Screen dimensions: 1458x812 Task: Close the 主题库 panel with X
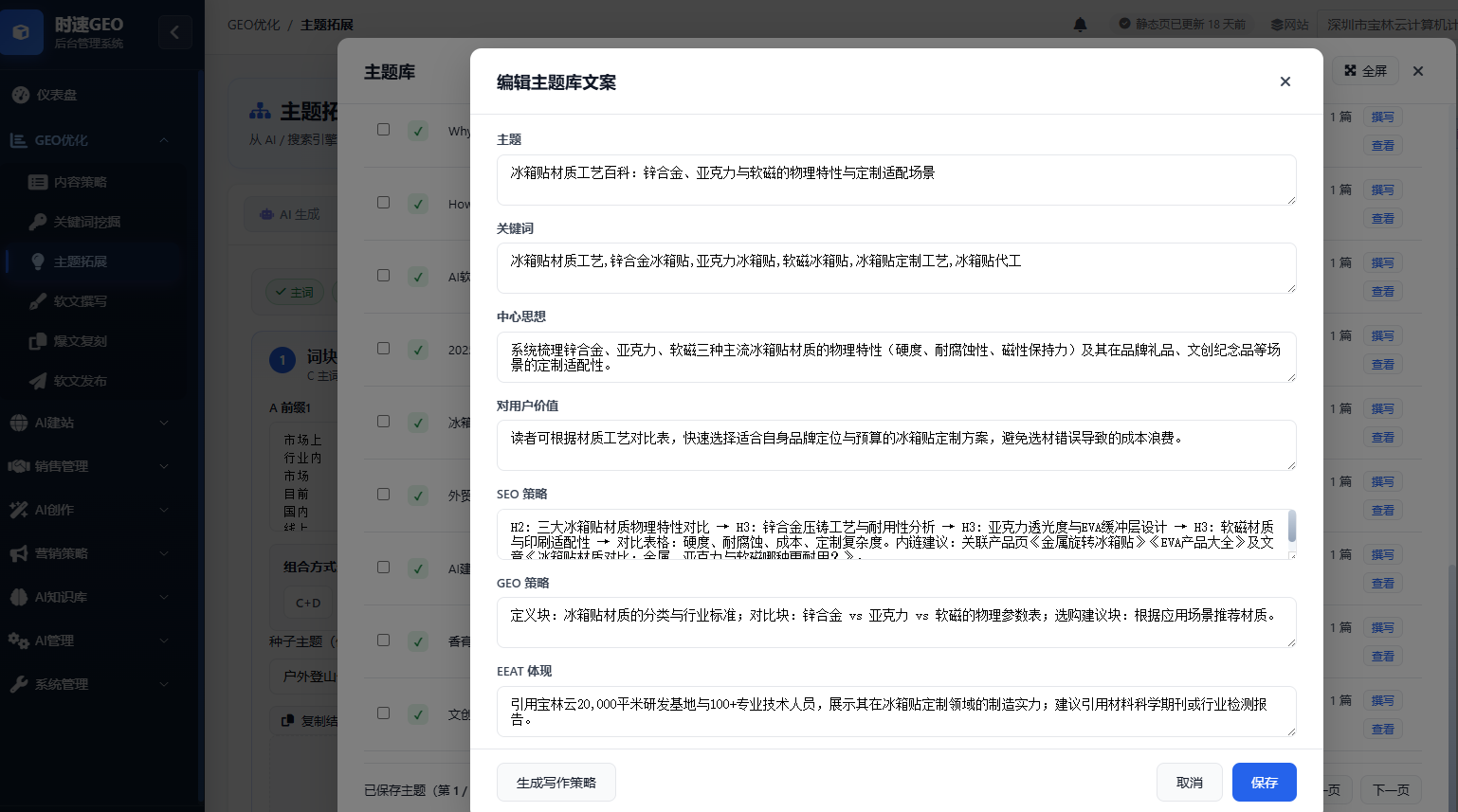coord(1418,71)
